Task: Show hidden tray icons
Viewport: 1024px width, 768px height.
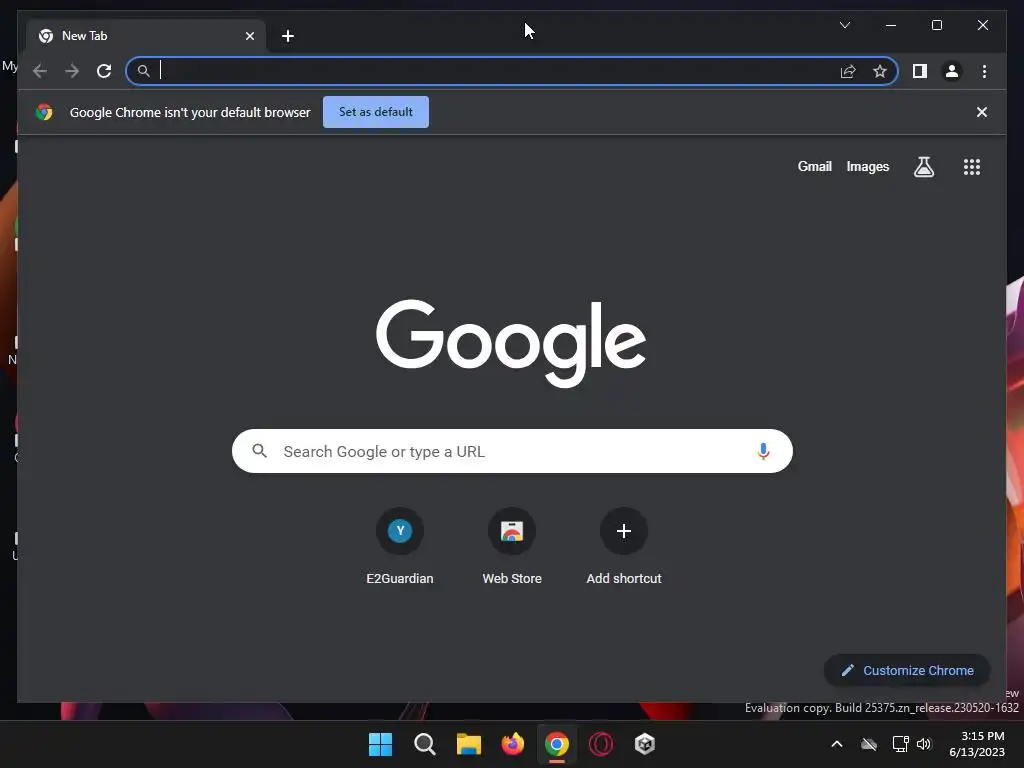Action: 837,744
